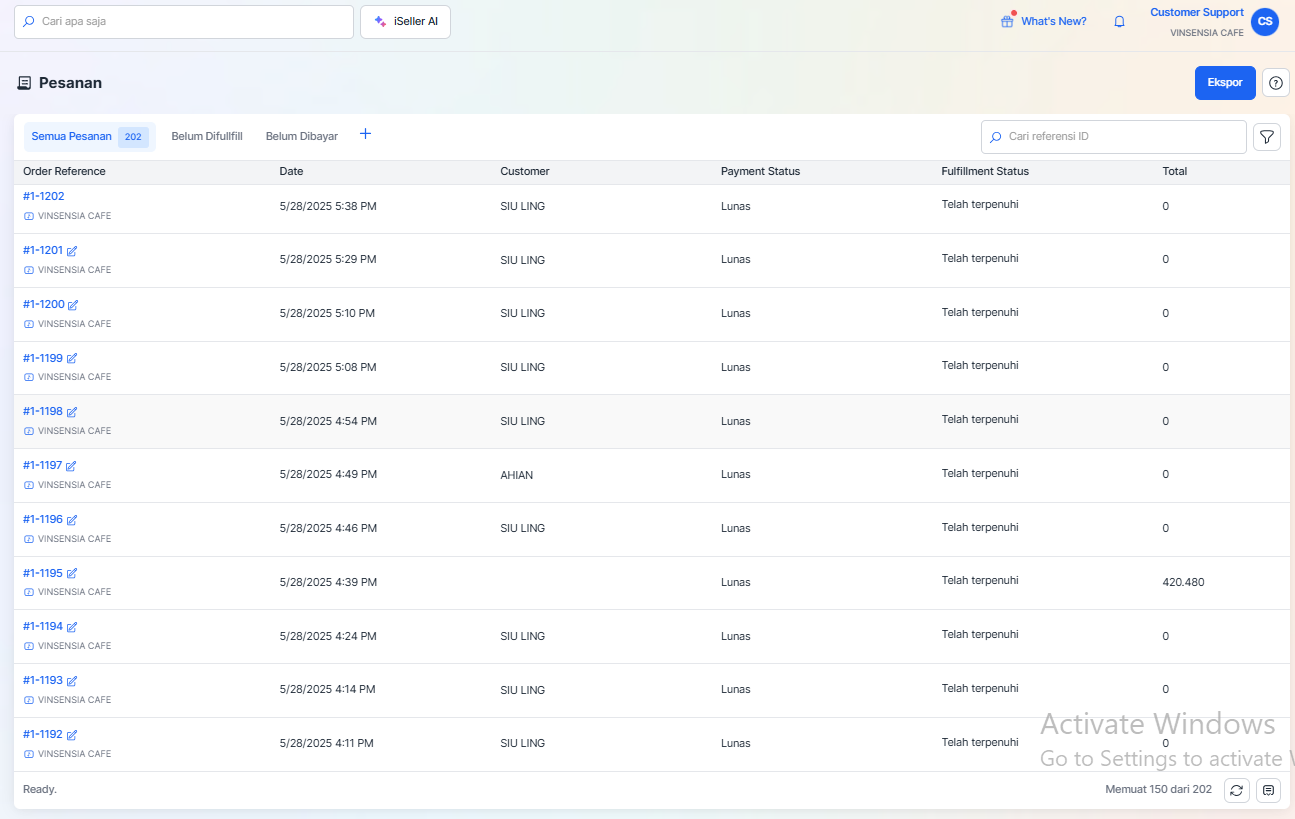1295x819 pixels.
Task: Open the What's New gift icon
Action: pyautogui.click(x=1007, y=22)
